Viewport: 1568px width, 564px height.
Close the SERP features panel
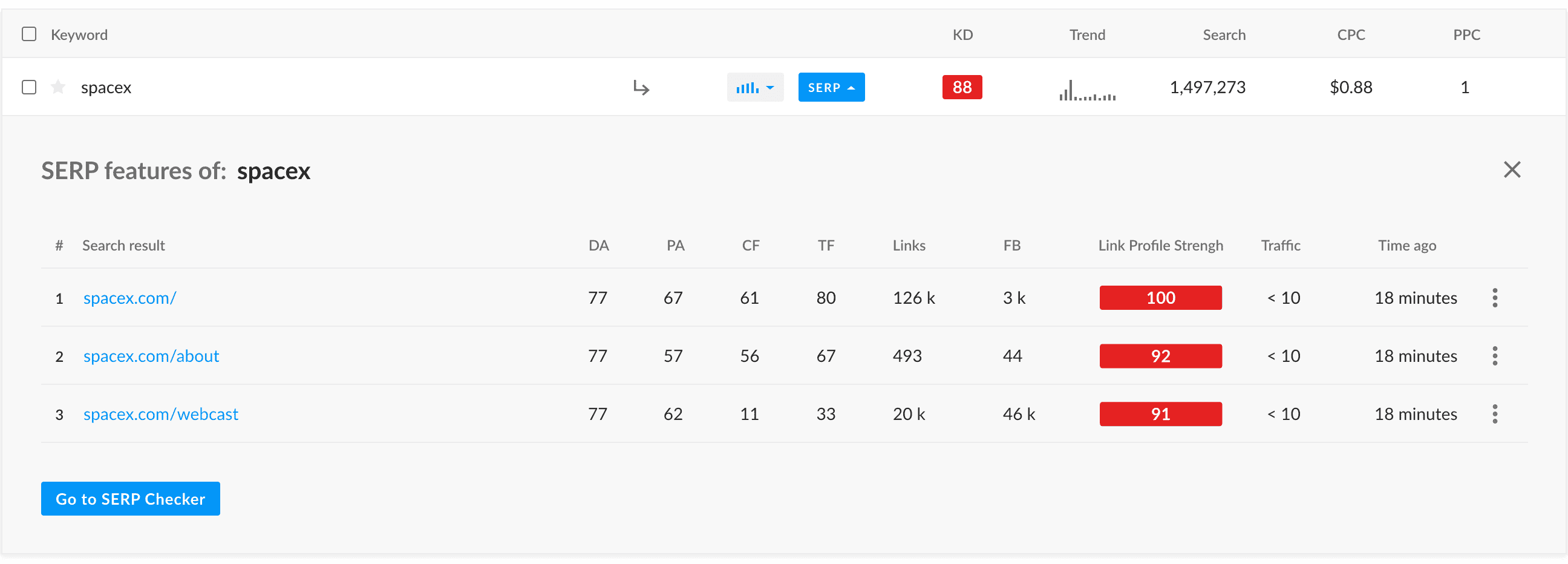[x=1512, y=169]
